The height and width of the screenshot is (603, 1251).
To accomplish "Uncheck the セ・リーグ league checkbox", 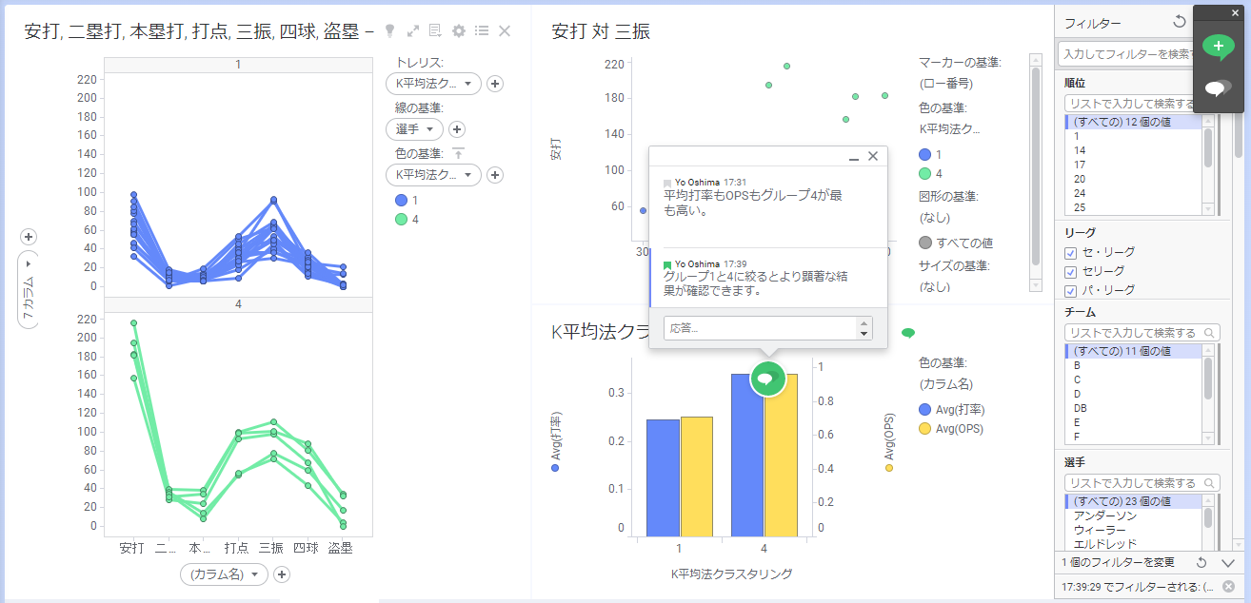I will [1072, 253].
